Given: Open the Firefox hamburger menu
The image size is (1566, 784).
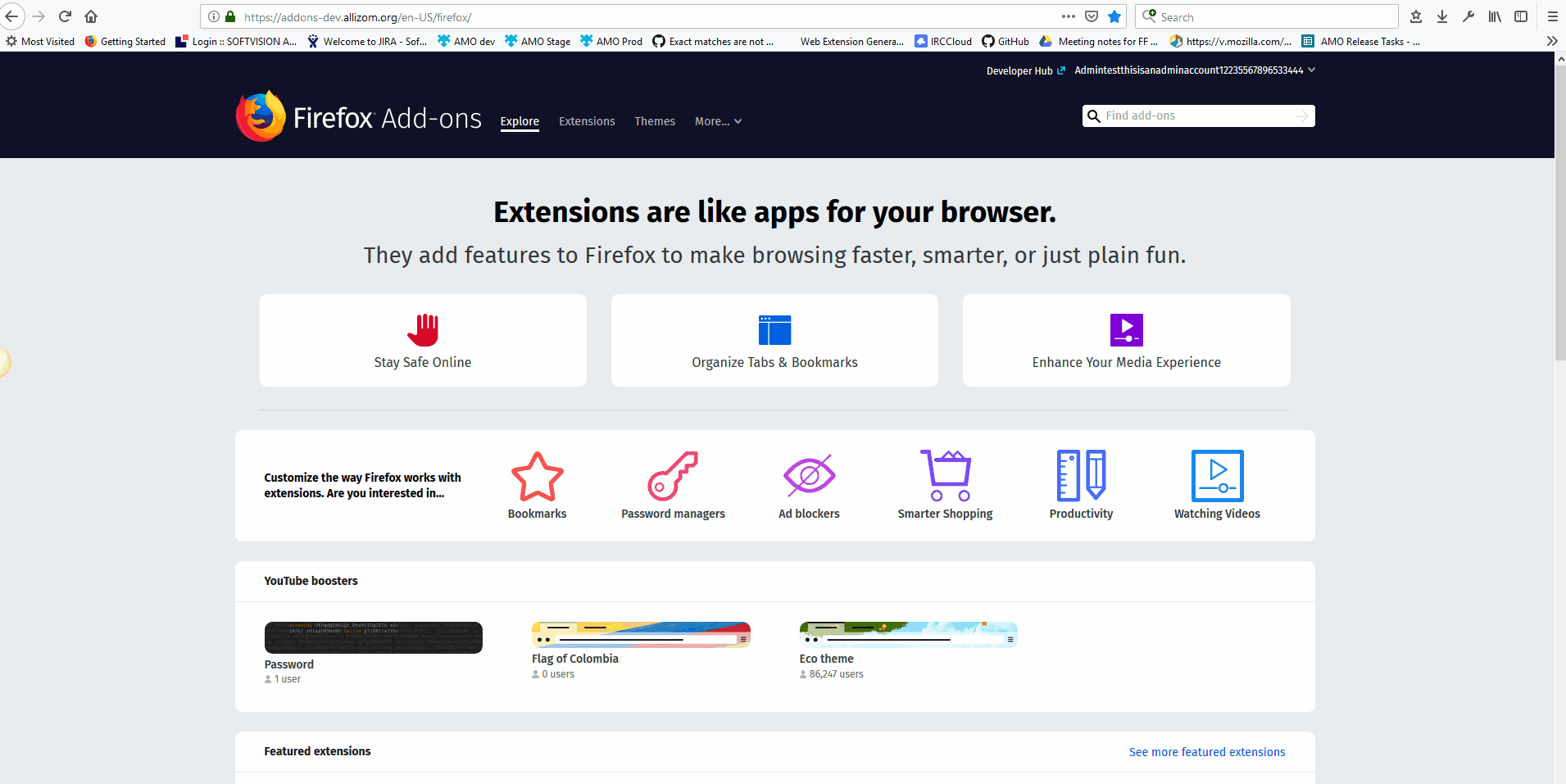Looking at the screenshot, I should pyautogui.click(x=1552, y=16).
